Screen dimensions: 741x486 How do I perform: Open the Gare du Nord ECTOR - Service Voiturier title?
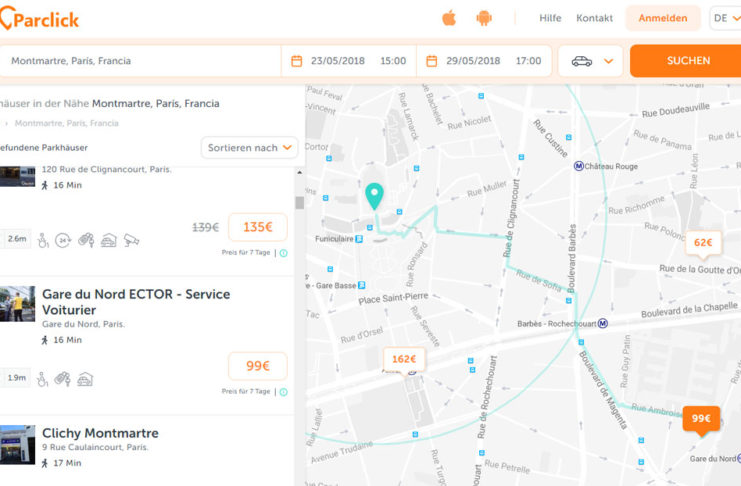136,302
